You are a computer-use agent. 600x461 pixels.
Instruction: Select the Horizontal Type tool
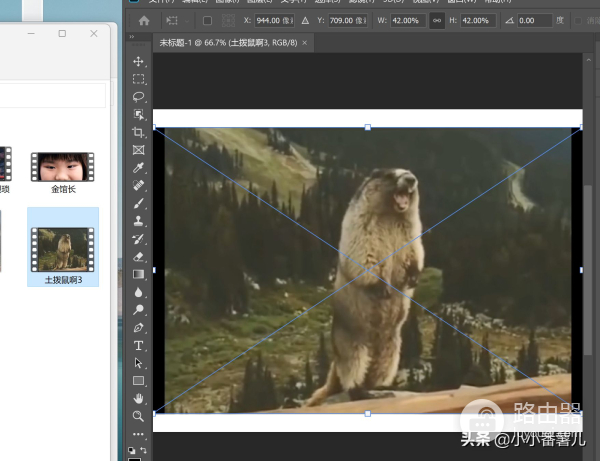point(139,345)
